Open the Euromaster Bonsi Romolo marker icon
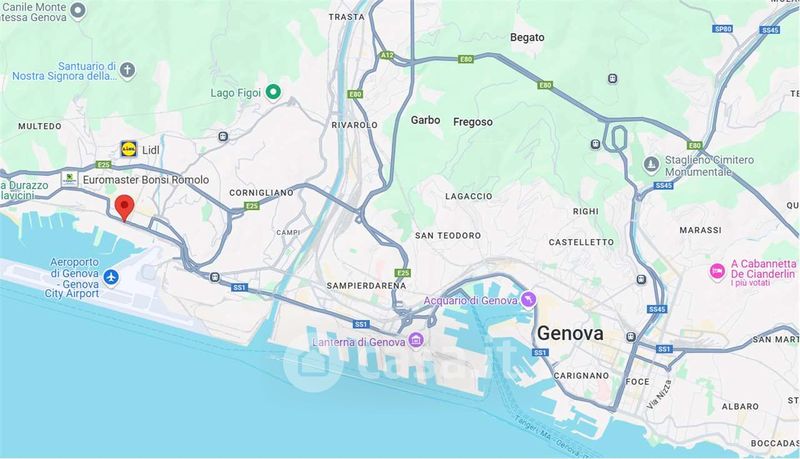Screen dimensions: 800x459 coord(69,179)
